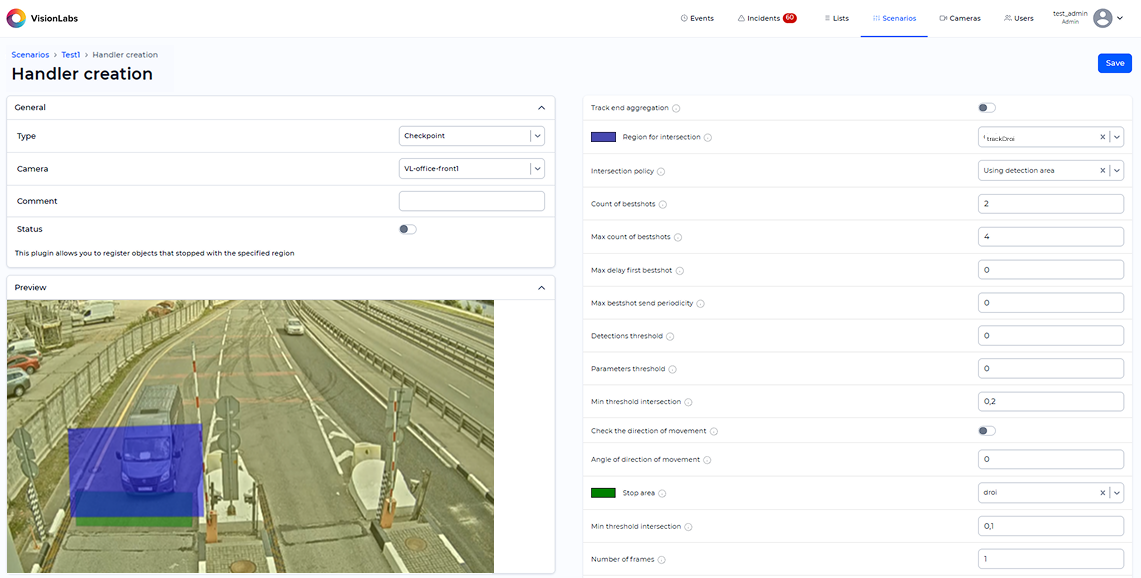Collapse the Preview panel

tap(541, 288)
